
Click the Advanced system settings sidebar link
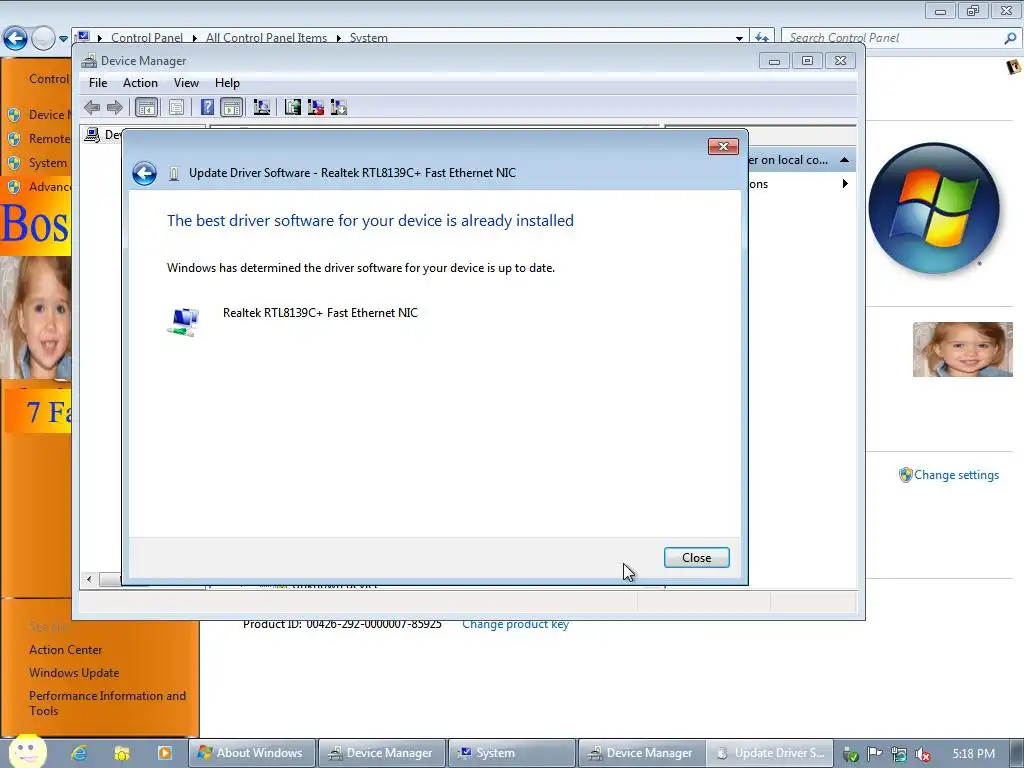coord(50,187)
